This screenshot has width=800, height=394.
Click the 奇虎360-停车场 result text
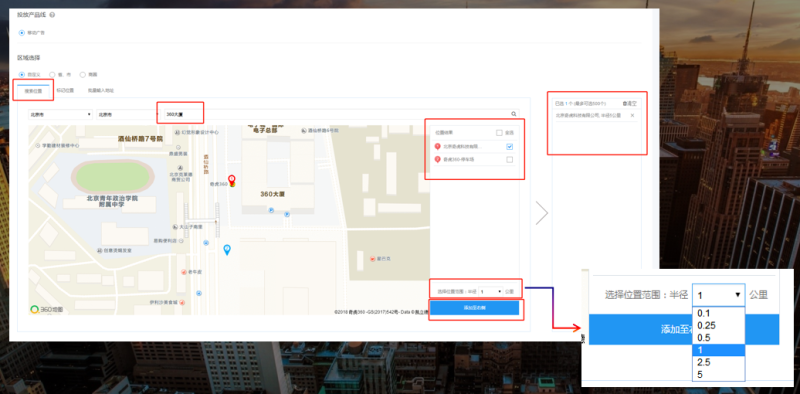point(458,160)
